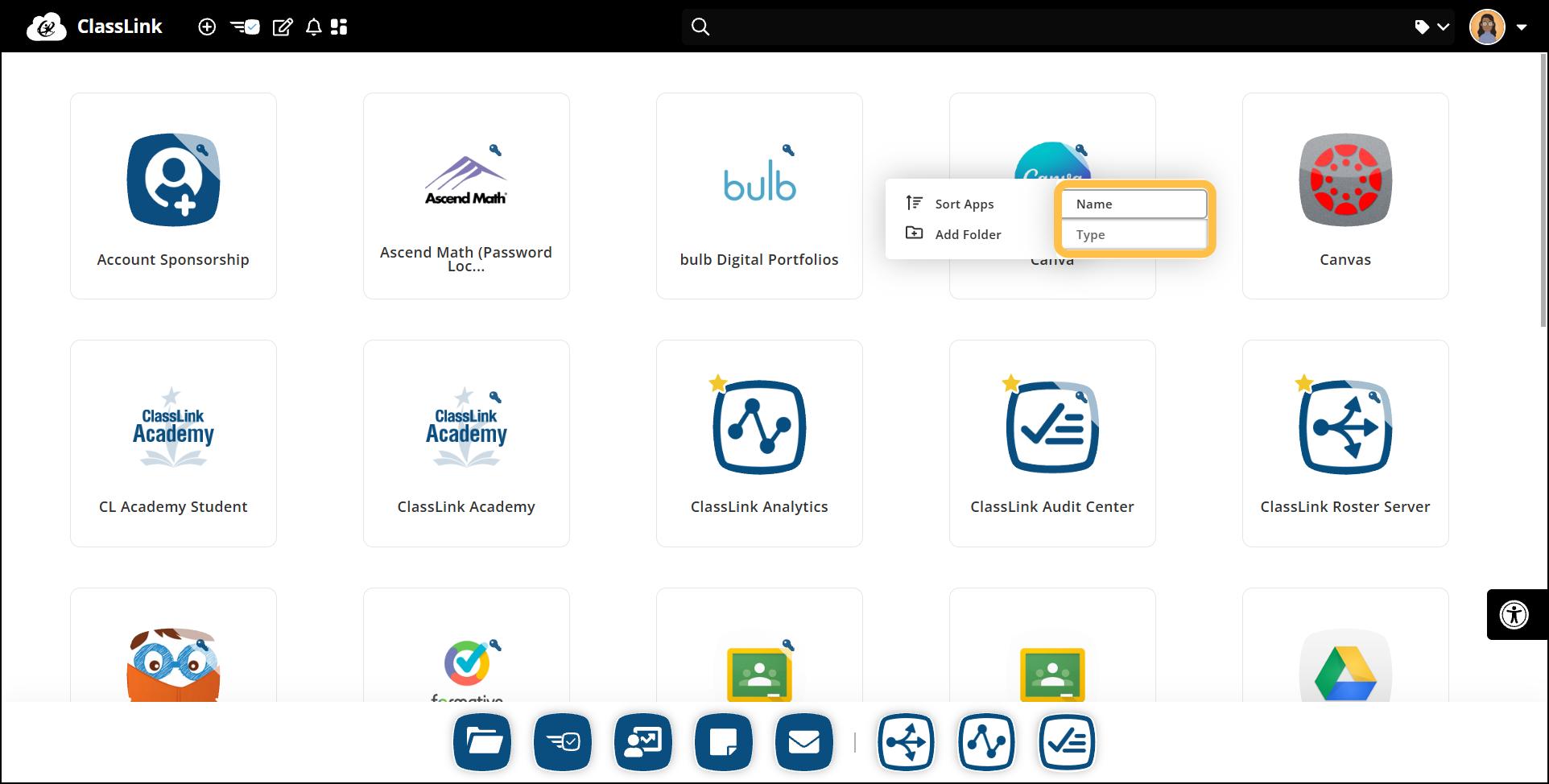Screen dimensions: 1549x784
Task: Click the dashboard grid icon in top bar
Action: (339, 27)
